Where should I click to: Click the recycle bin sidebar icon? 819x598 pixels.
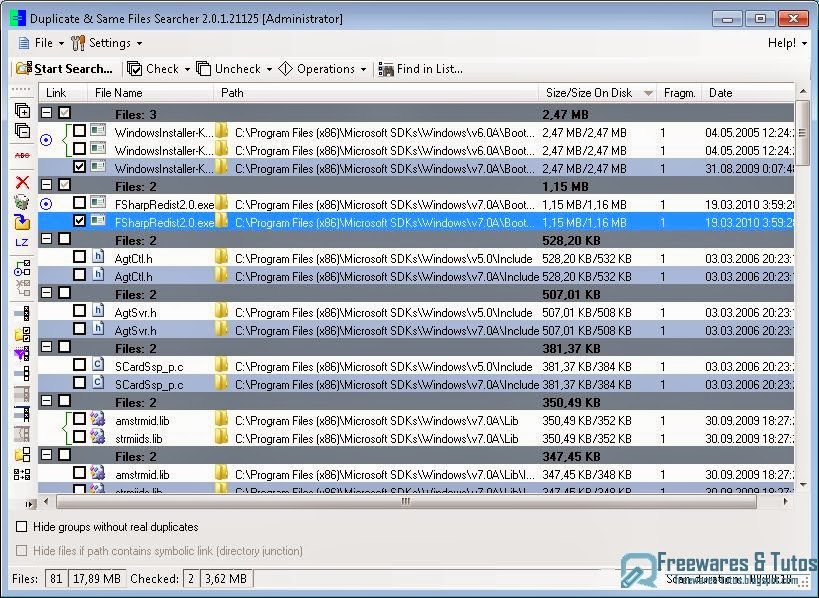coord(22,202)
